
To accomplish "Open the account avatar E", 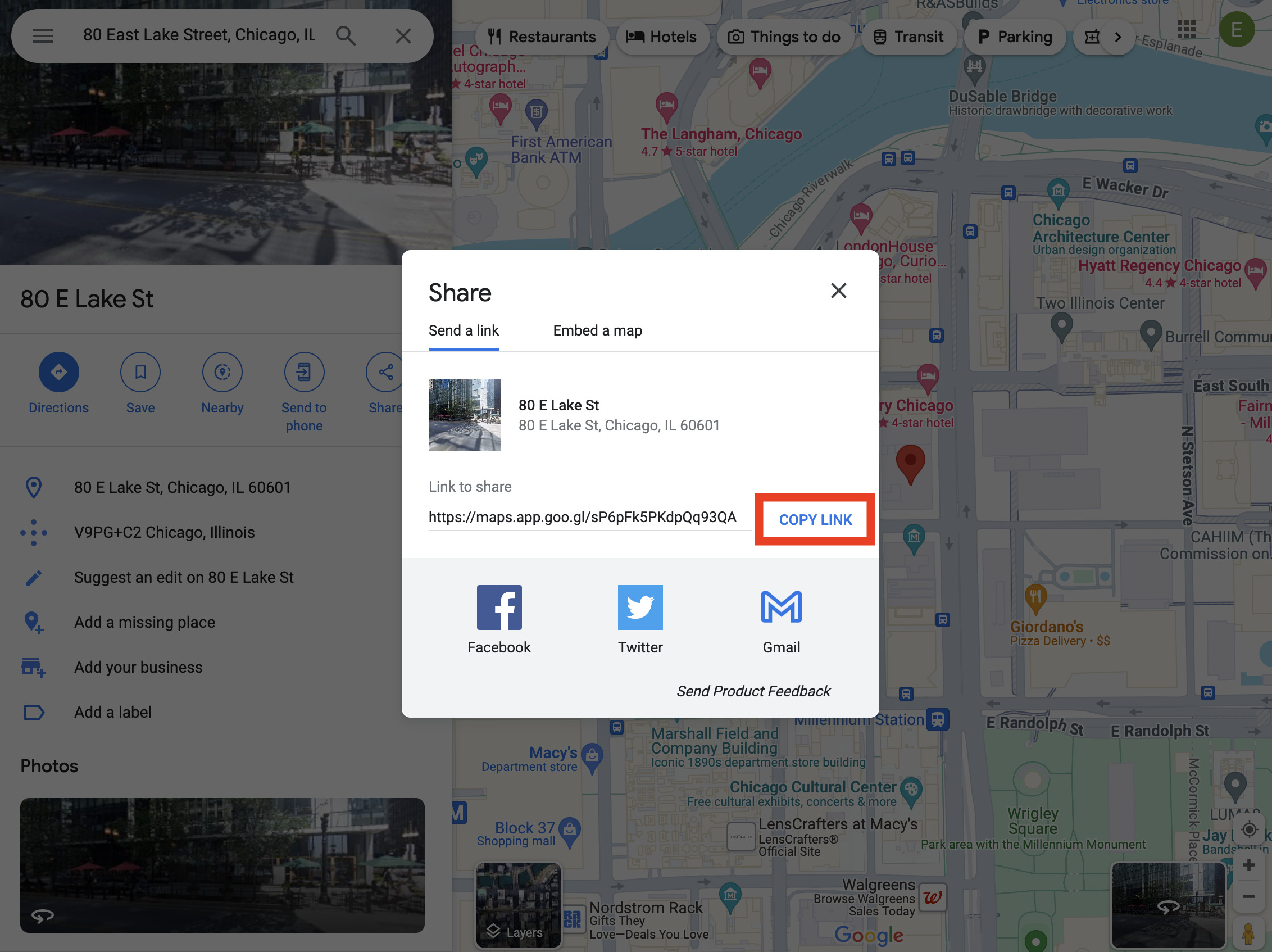I will click(1237, 30).
